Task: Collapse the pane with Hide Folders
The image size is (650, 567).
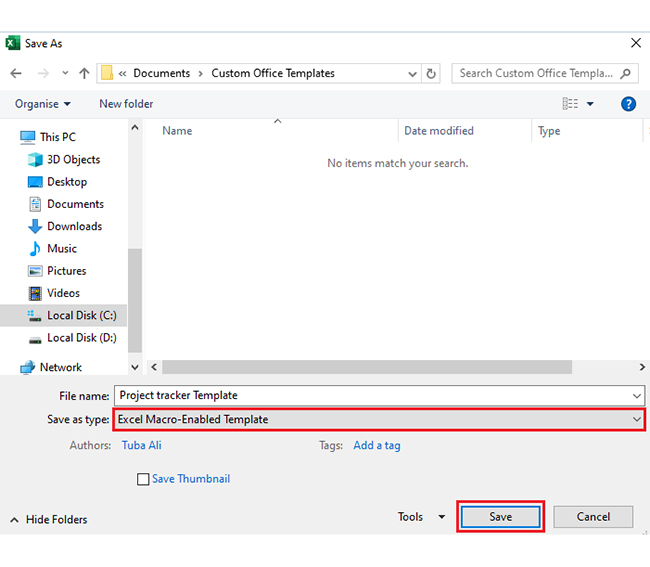Action: pos(48,520)
